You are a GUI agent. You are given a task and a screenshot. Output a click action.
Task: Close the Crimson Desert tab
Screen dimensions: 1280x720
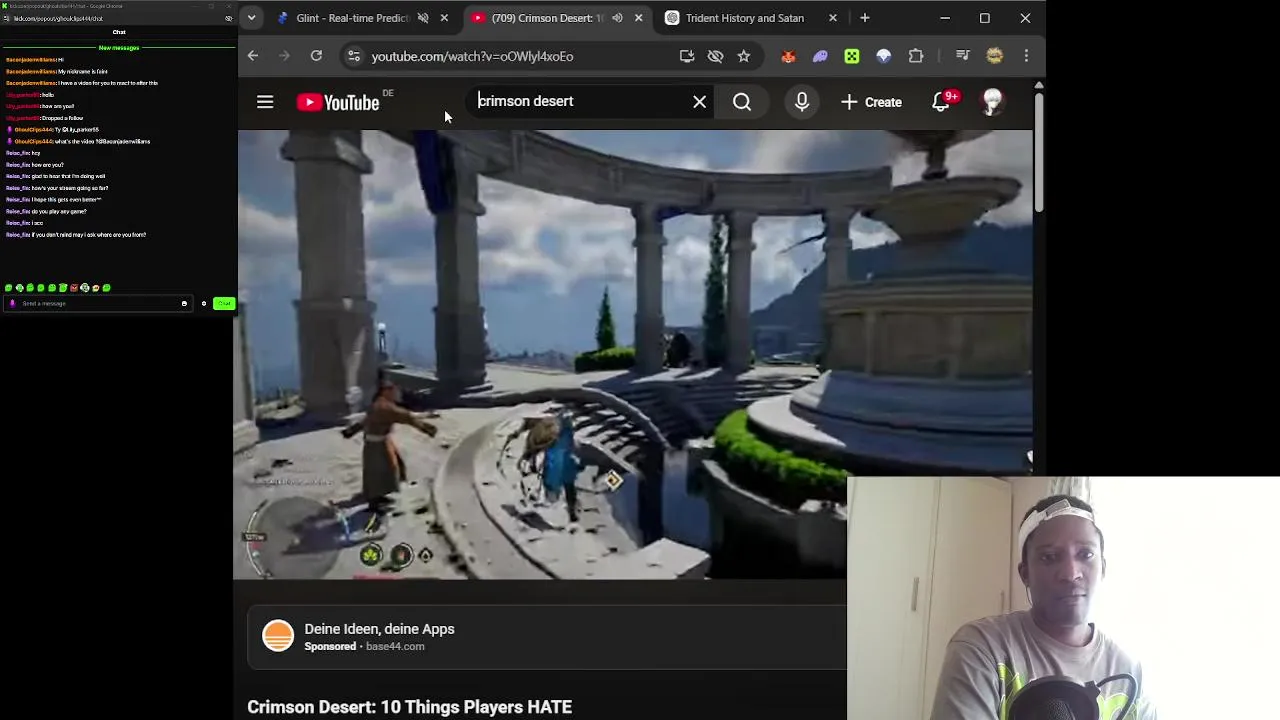click(638, 18)
